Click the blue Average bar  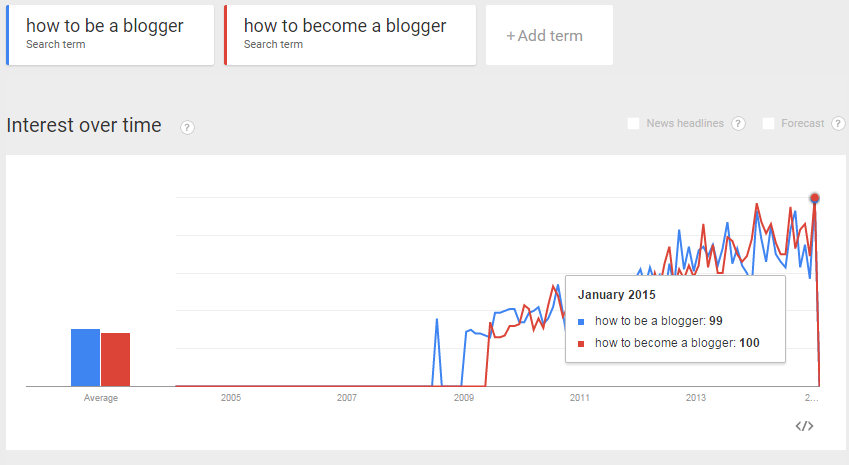(x=86, y=357)
